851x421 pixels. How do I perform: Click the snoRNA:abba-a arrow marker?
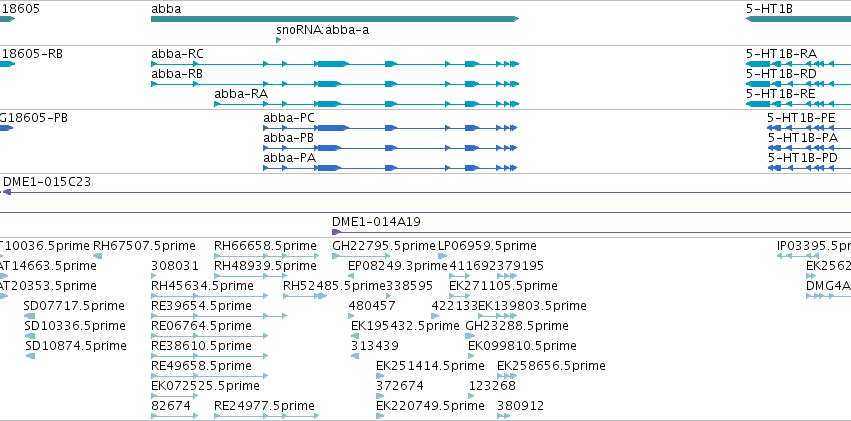click(278, 40)
